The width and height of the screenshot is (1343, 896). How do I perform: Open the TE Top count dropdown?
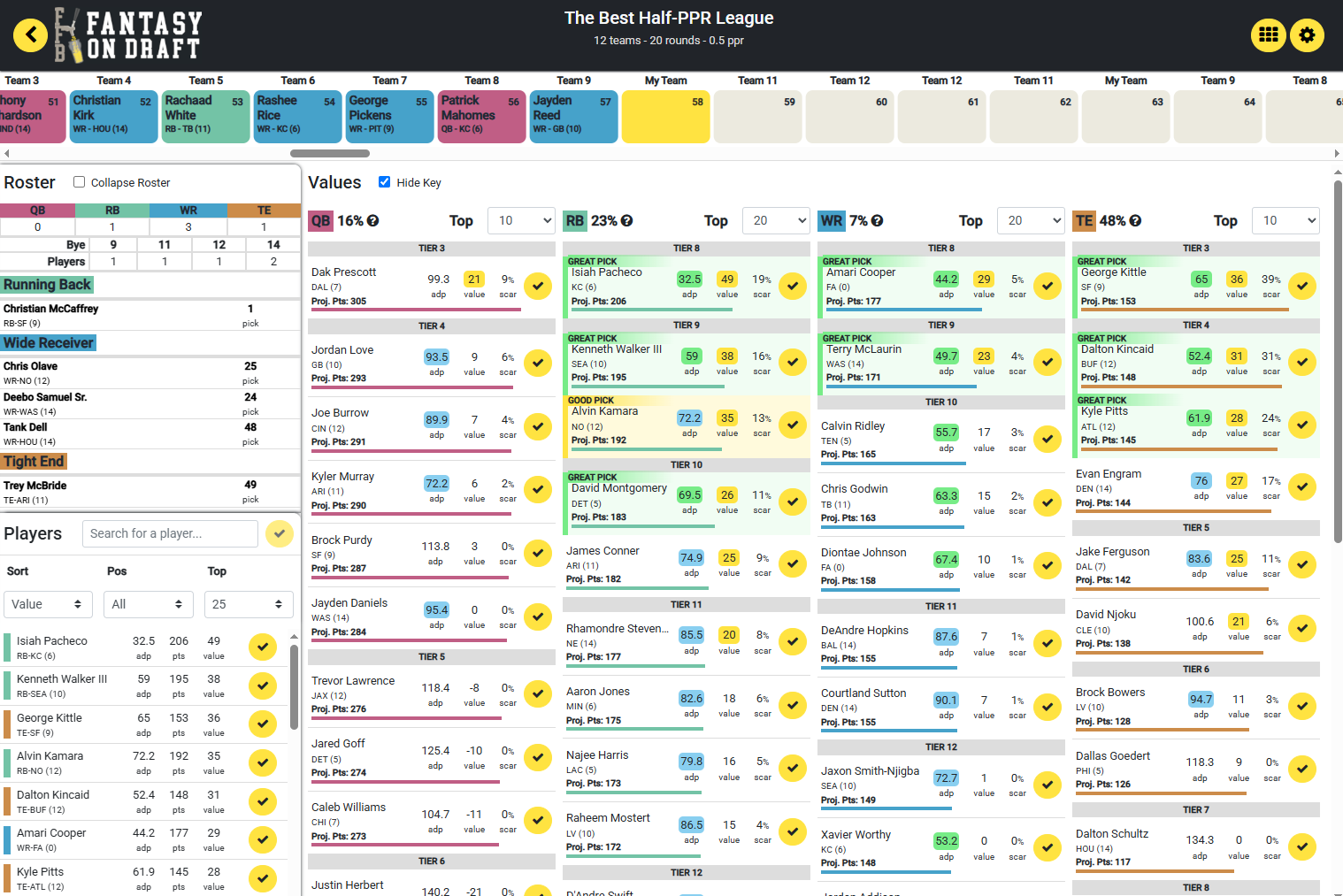coord(1285,221)
